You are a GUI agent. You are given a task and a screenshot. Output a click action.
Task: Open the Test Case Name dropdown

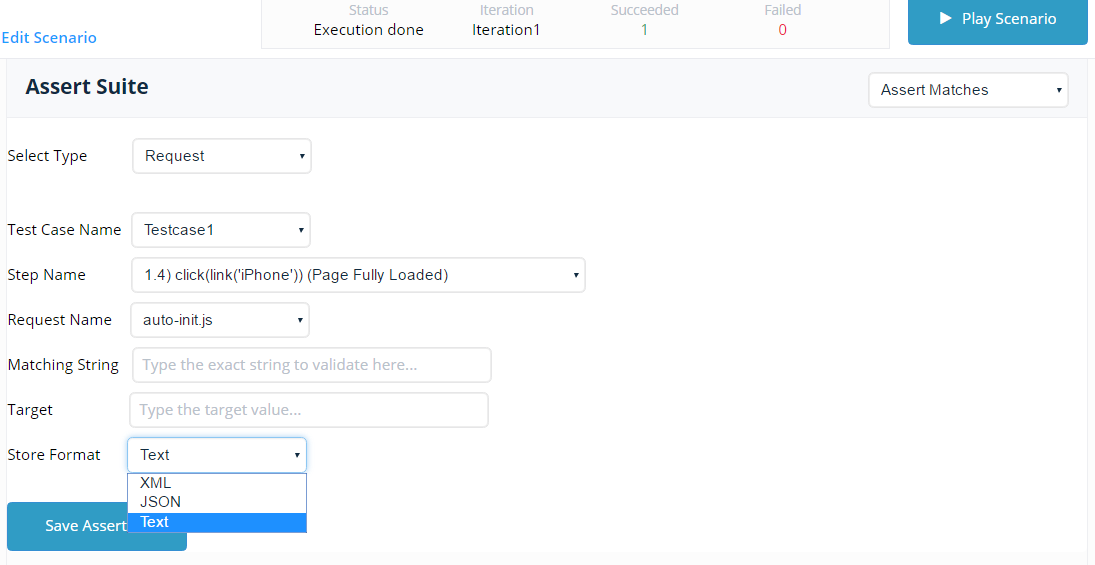pyautogui.click(x=221, y=230)
